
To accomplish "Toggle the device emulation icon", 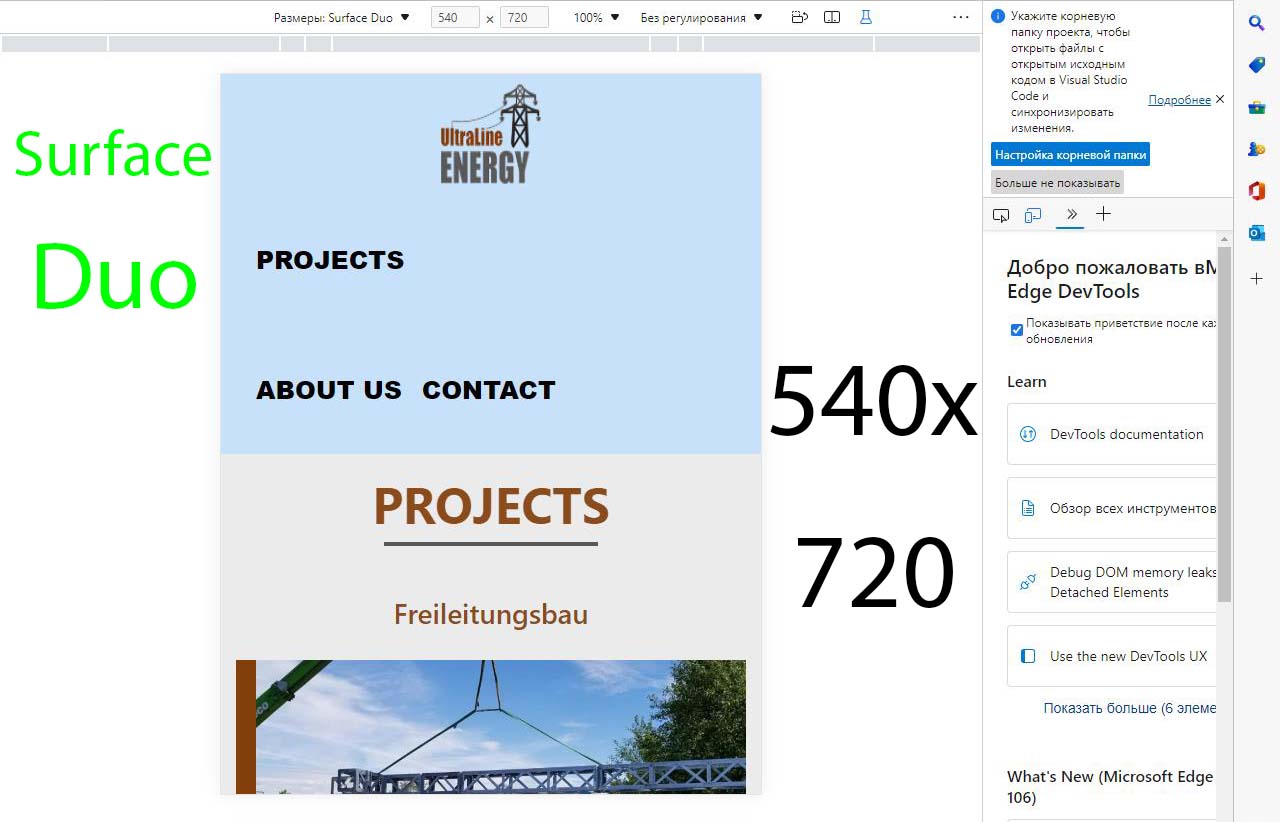I will (x=1033, y=215).
